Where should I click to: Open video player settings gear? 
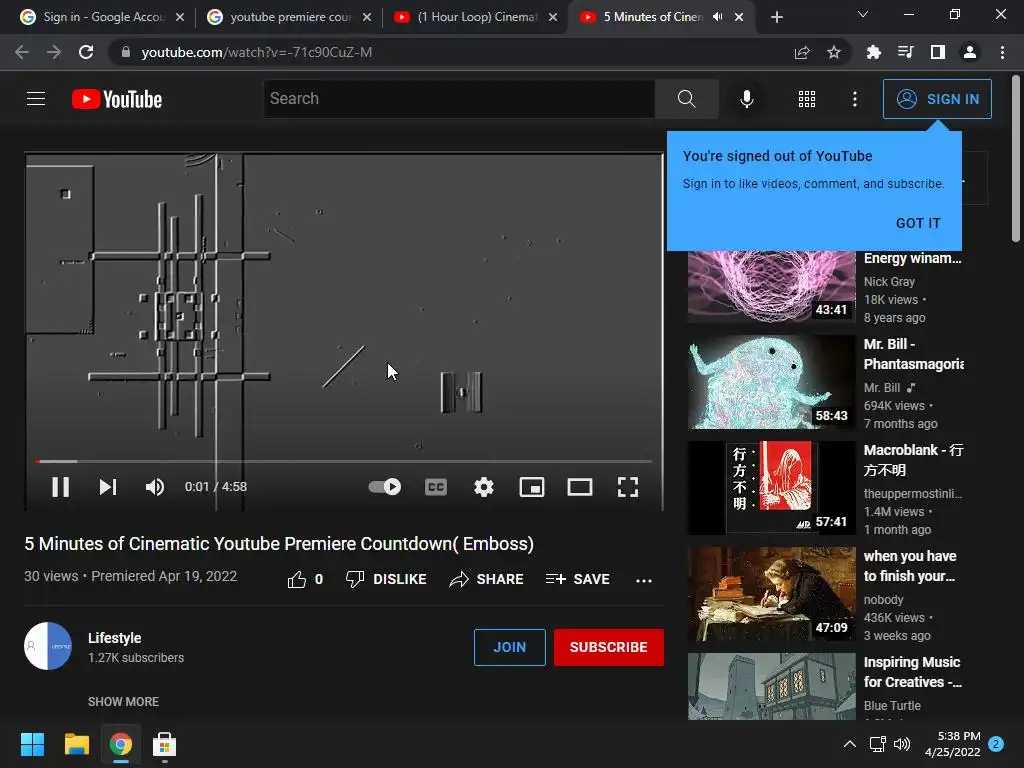[x=484, y=487]
